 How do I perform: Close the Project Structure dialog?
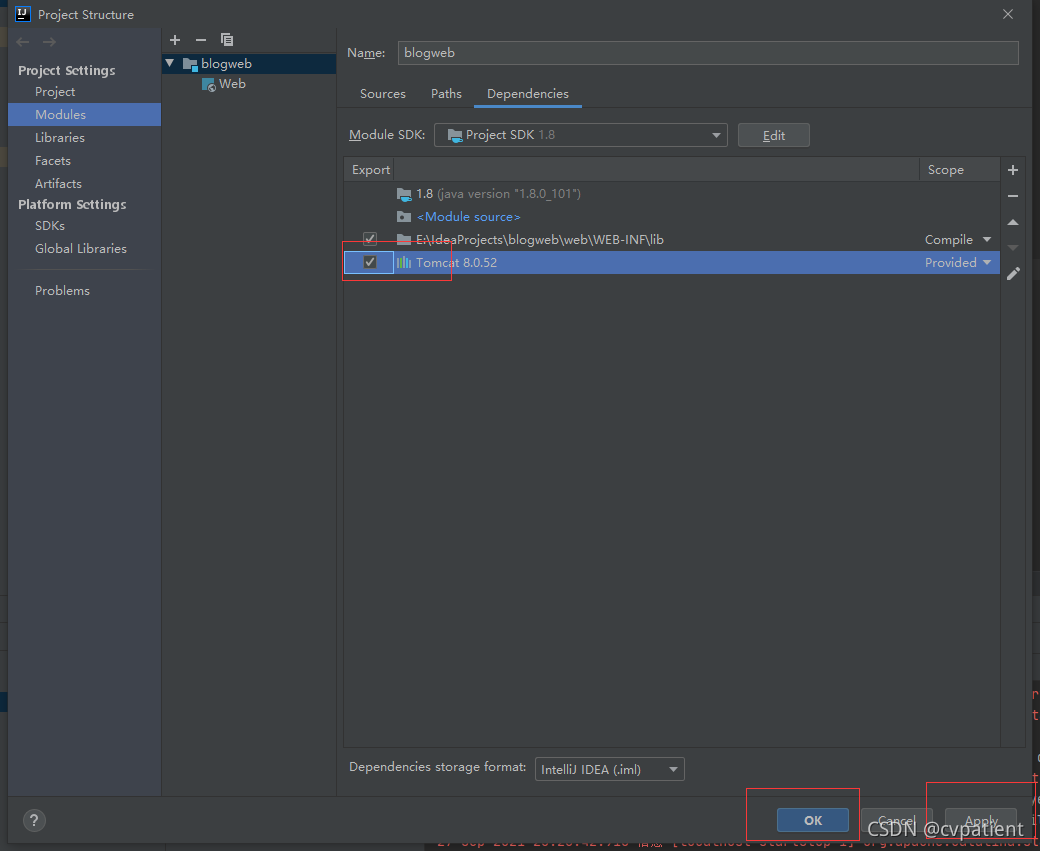click(1008, 14)
